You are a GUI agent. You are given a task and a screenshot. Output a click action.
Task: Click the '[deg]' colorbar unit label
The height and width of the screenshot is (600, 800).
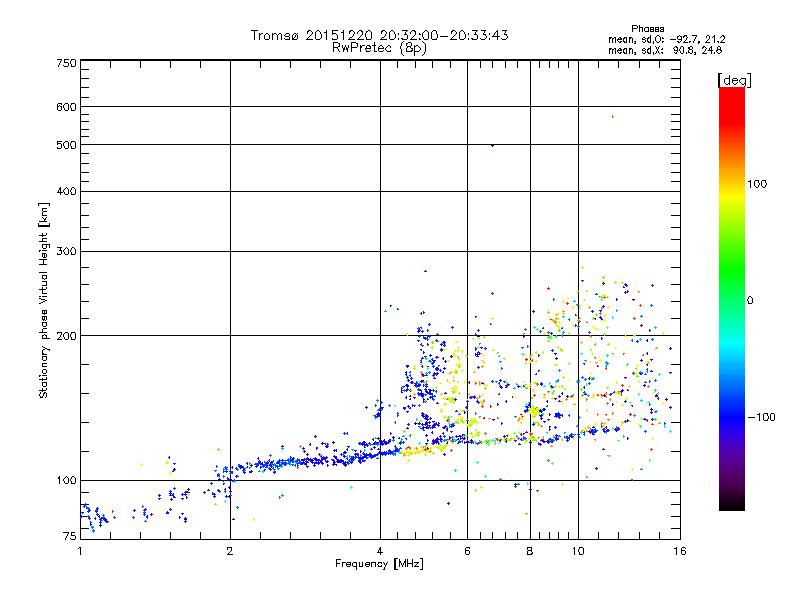(734, 80)
